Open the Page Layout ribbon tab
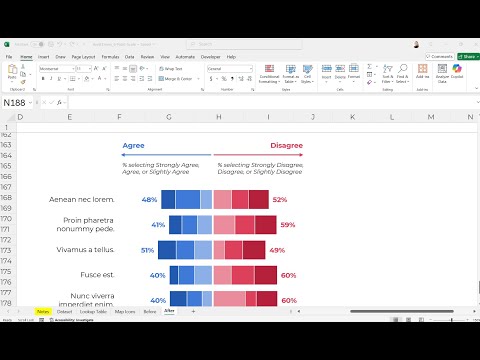 83,57
